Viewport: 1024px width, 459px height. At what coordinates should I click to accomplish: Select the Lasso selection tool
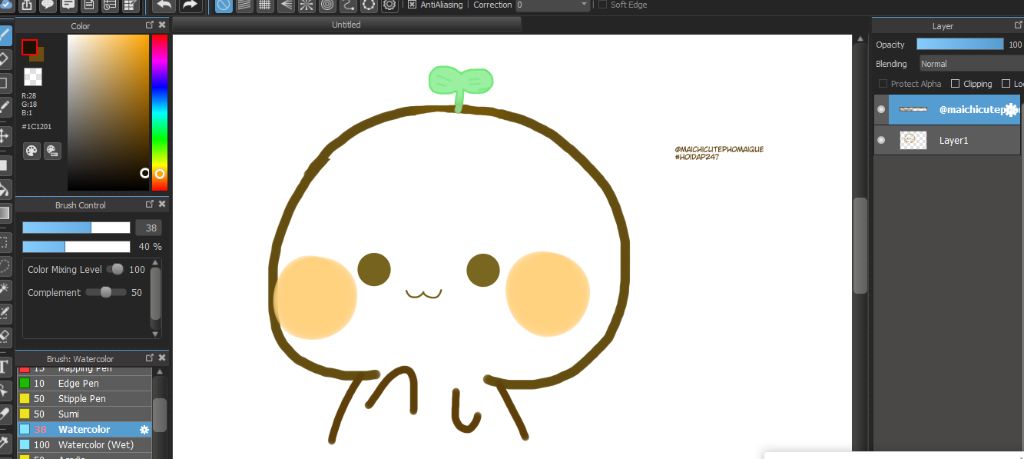pyautogui.click(x=4, y=266)
